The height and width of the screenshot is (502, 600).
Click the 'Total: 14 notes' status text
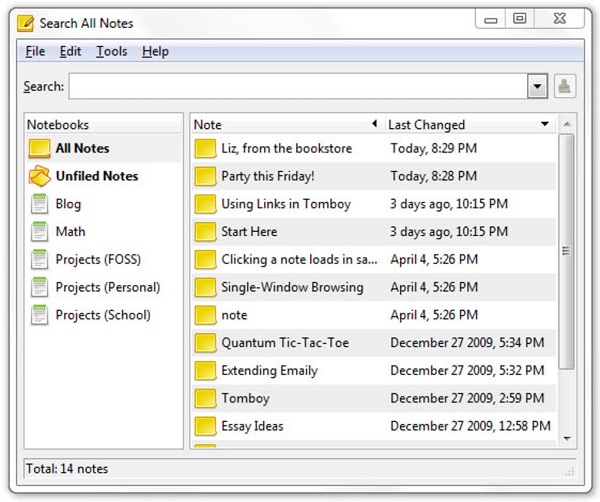click(x=67, y=469)
